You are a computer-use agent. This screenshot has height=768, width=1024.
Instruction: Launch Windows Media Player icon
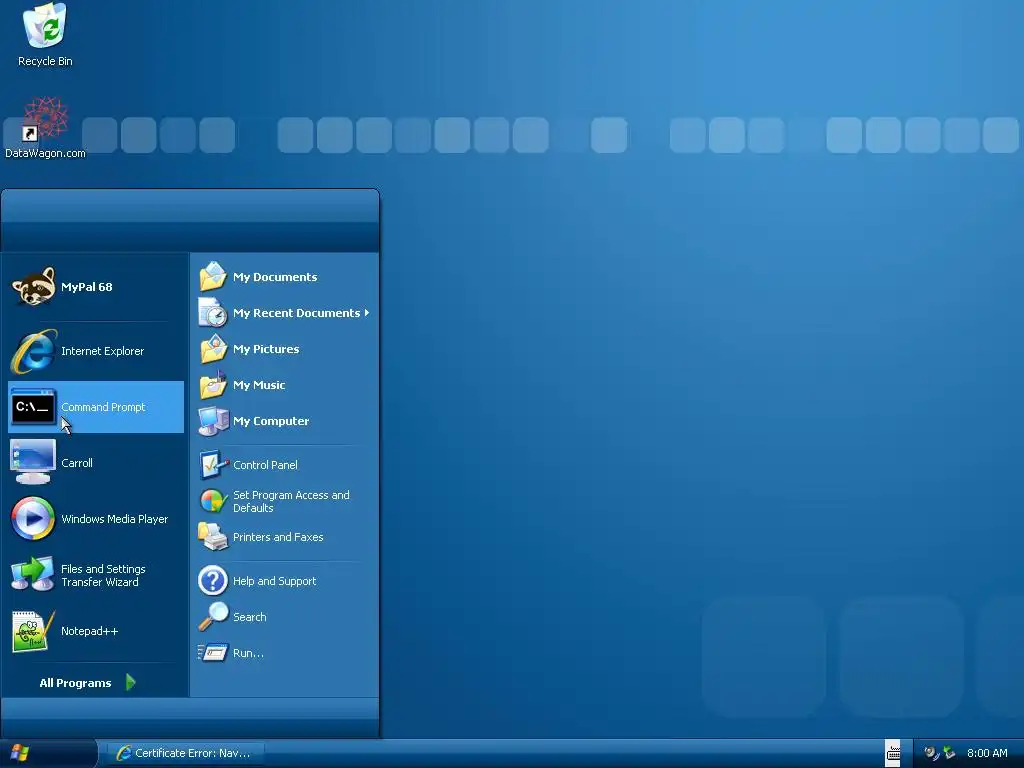click(x=33, y=519)
